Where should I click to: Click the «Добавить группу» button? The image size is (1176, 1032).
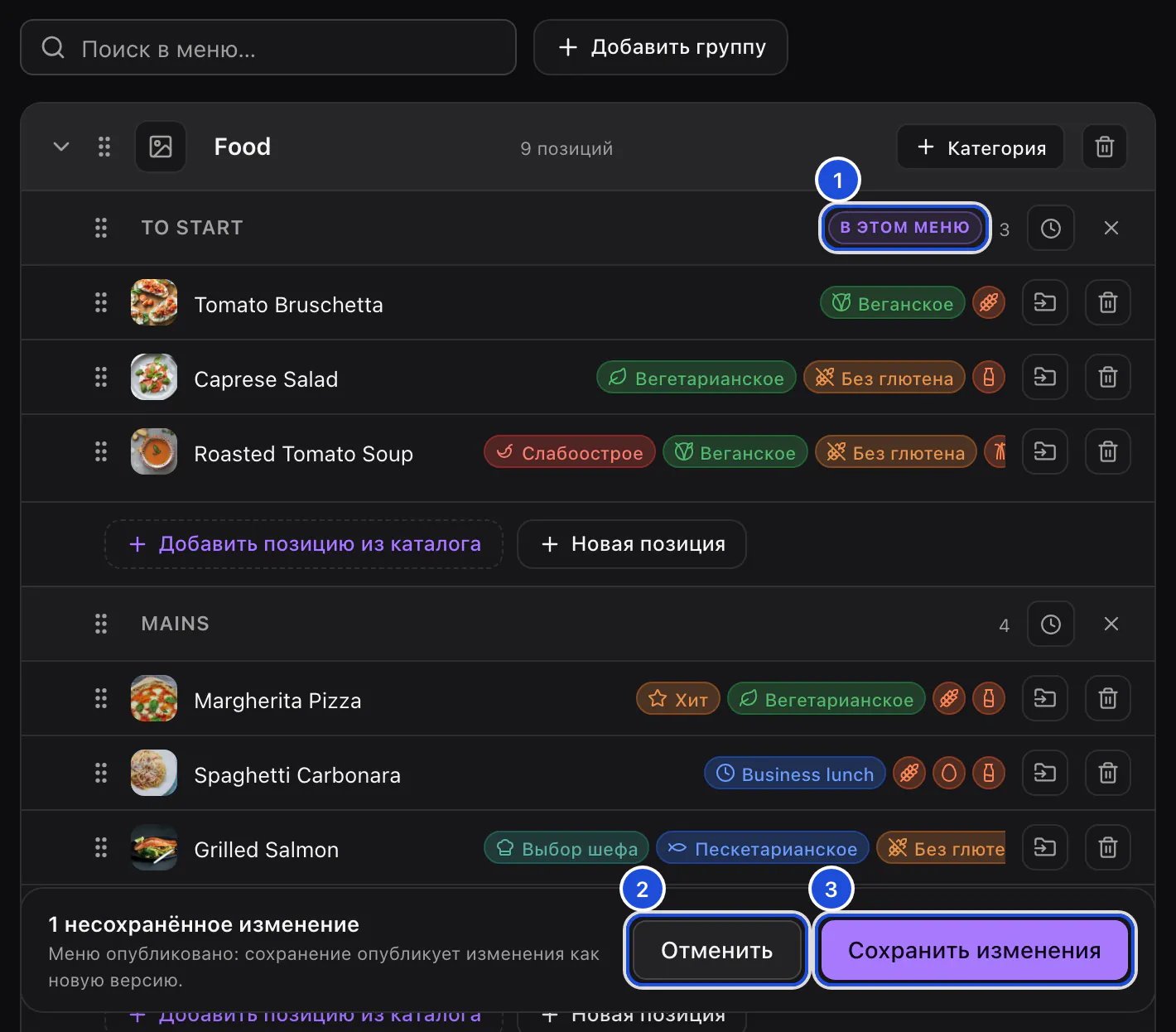661,48
